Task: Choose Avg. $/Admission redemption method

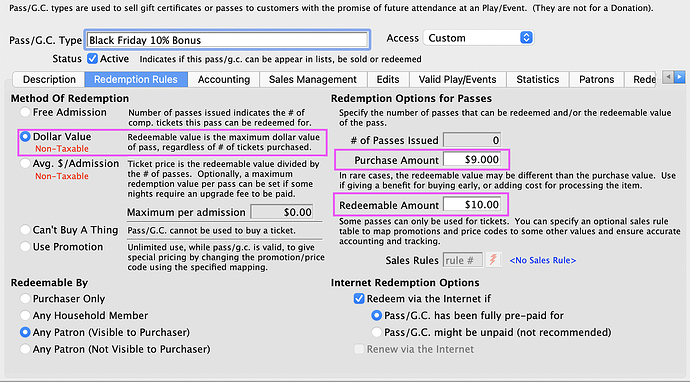Action: coord(25,164)
